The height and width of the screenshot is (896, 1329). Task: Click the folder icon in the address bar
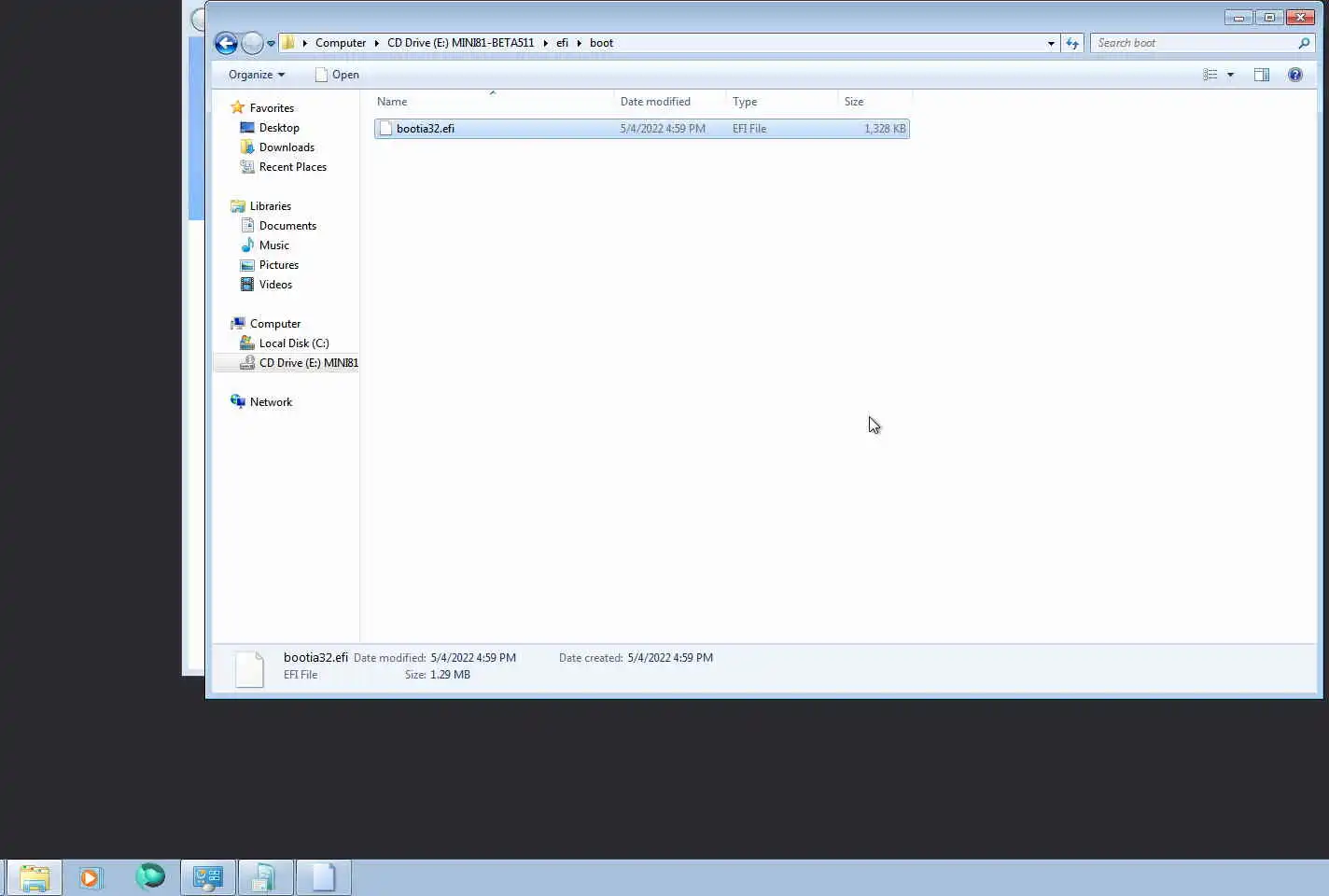pos(288,42)
